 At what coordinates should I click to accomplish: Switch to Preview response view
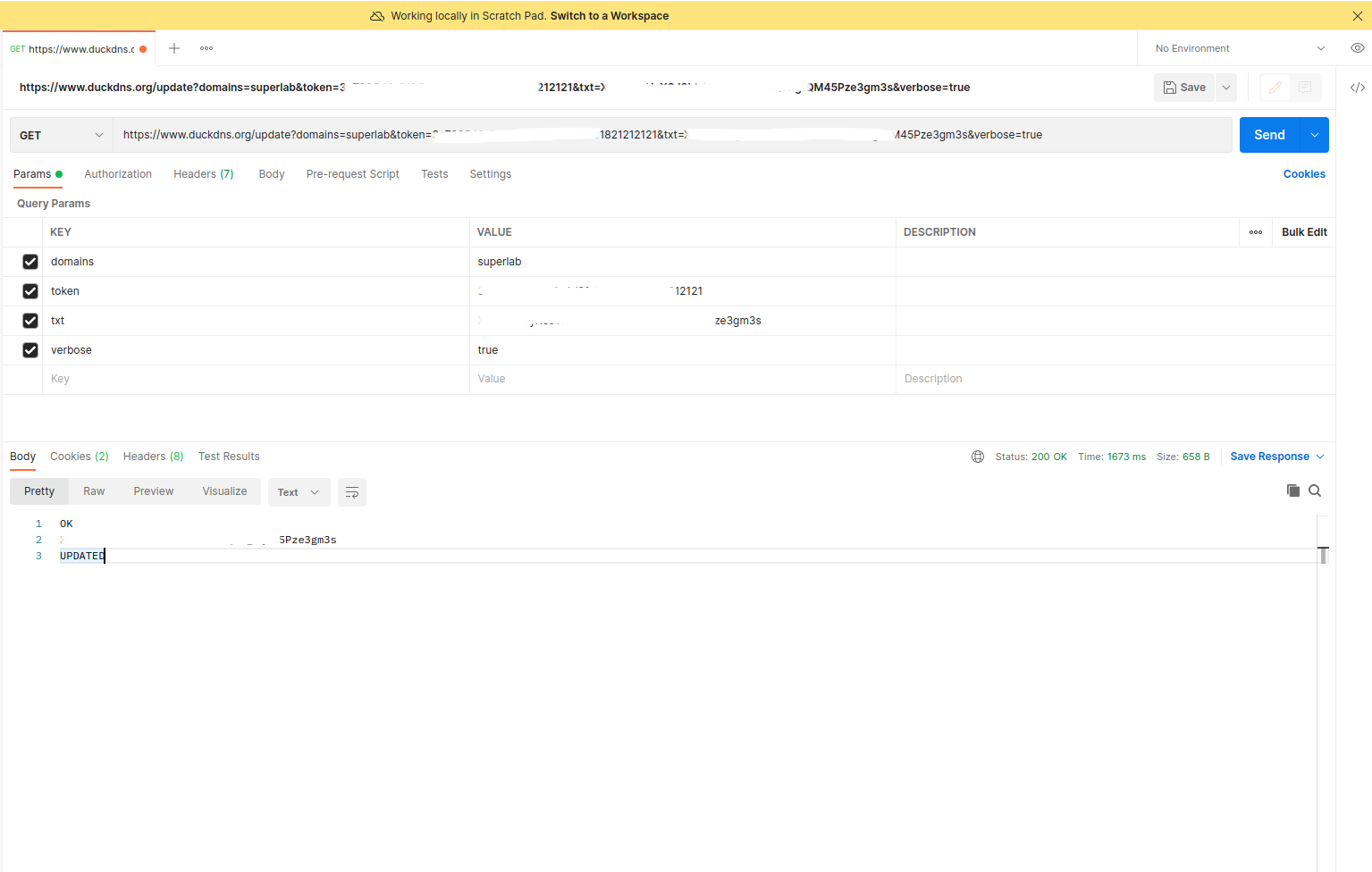tap(154, 491)
